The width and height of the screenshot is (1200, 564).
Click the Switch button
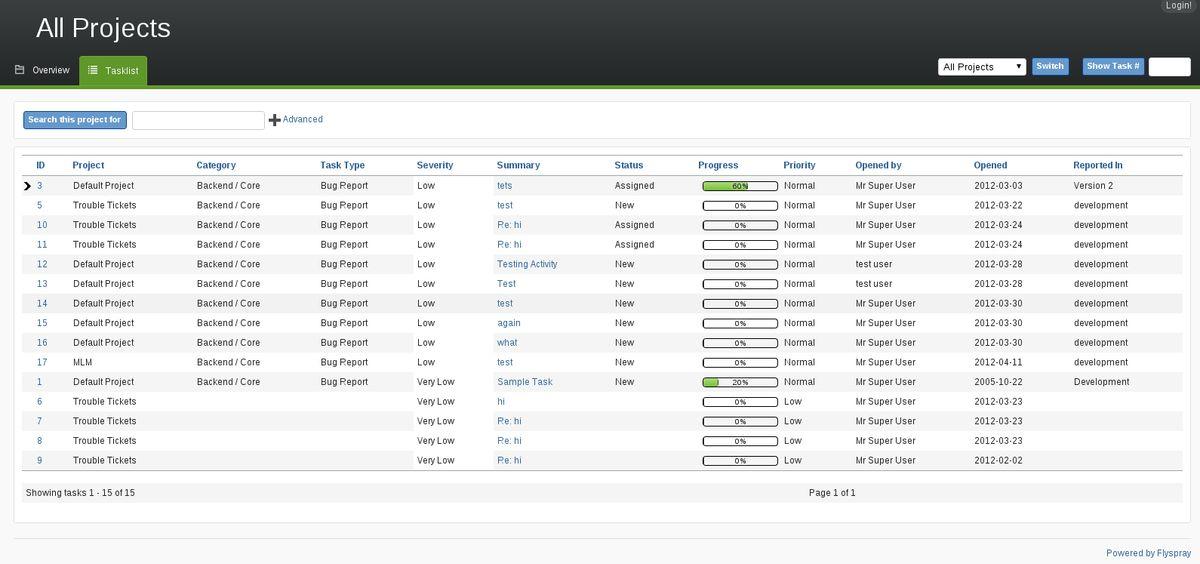point(1050,66)
